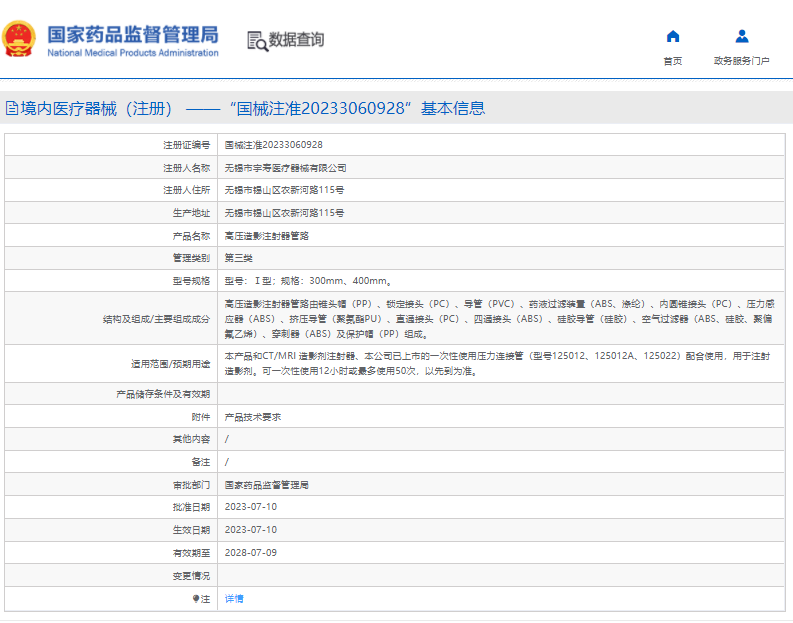Click approval department value 国家药品监督管理局

[x=267, y=485]
